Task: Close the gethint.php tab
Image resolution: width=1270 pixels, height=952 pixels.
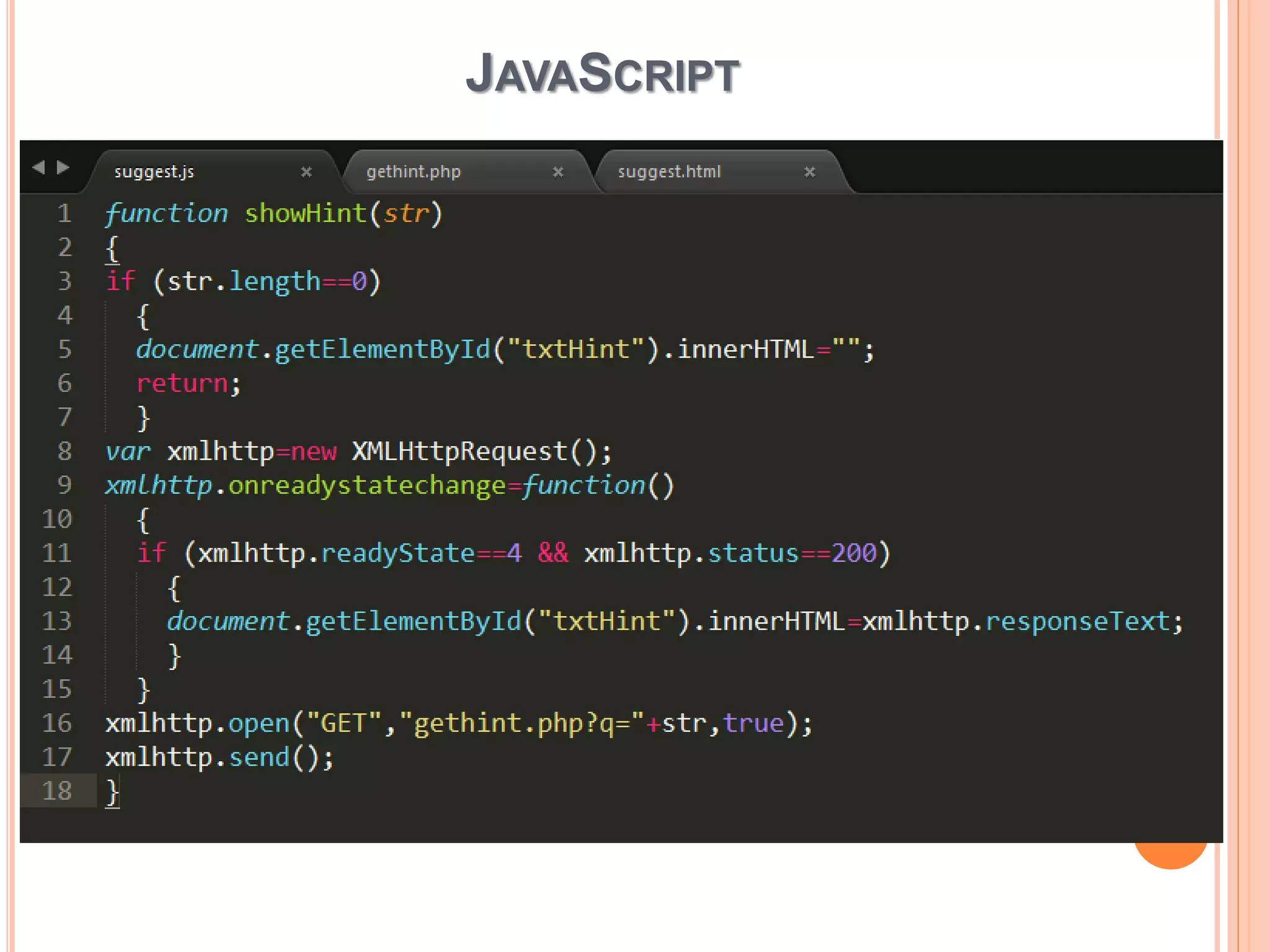Action: click(558, 172)
